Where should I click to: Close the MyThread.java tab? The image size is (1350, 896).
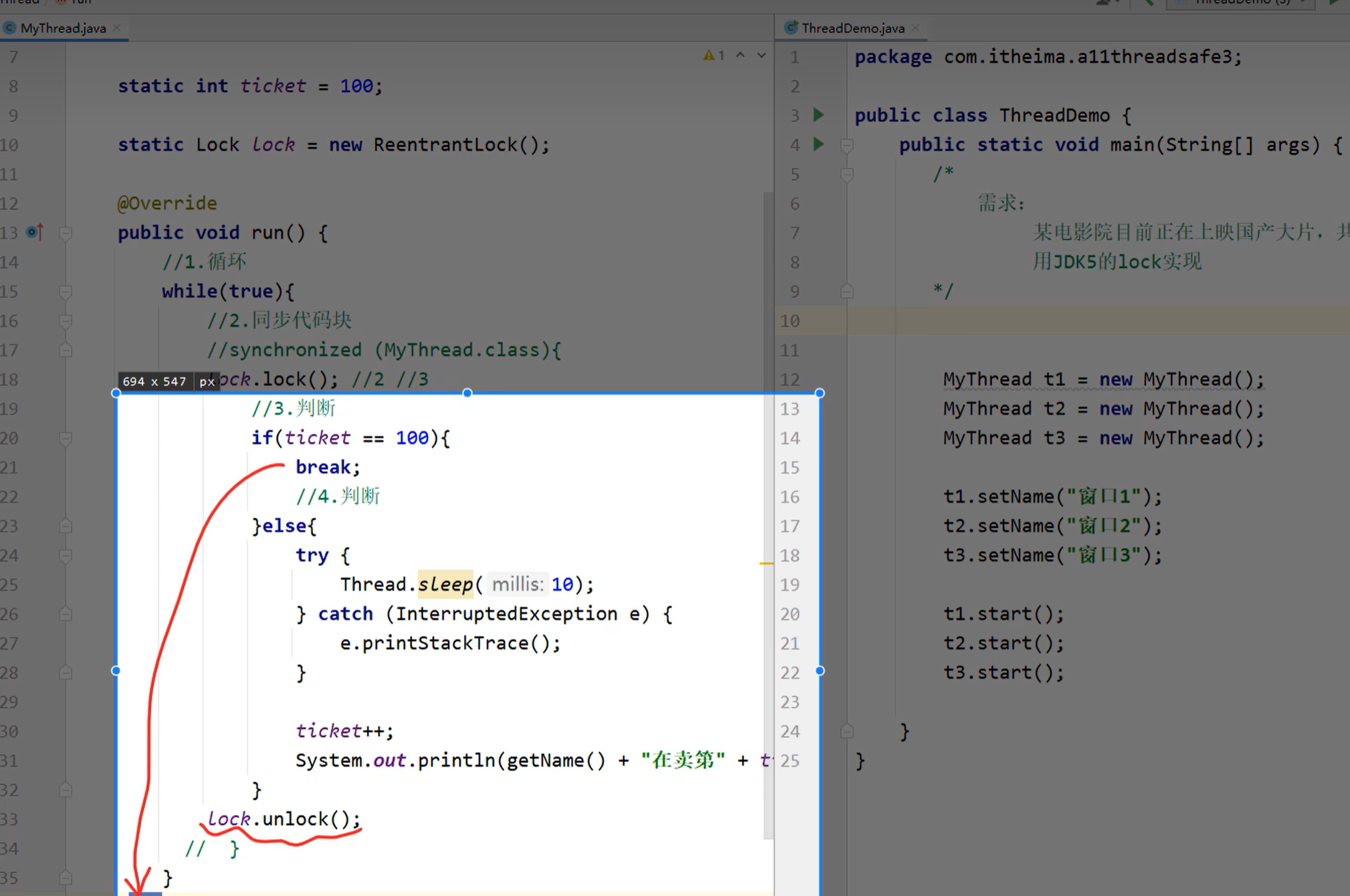pos(117,28)
